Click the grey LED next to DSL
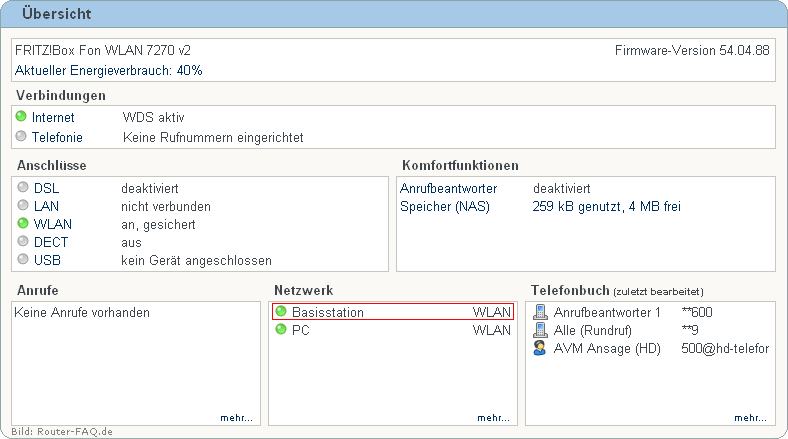Image resolution: width=788 pixels, height=439 pixels. (x=23, y=187)
